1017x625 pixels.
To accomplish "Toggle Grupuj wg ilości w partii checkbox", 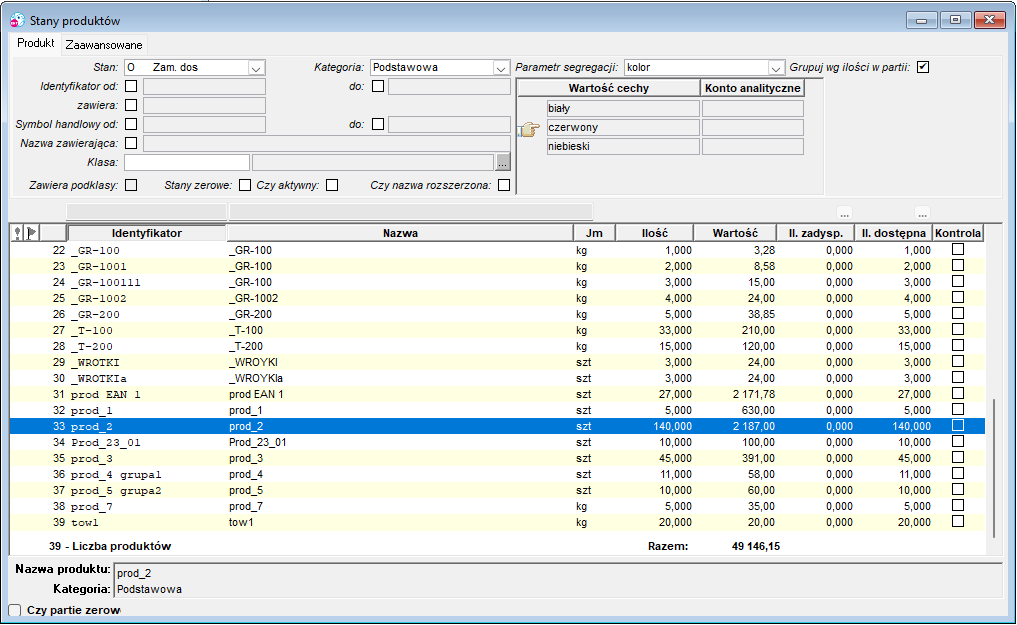I will [923, 67].
